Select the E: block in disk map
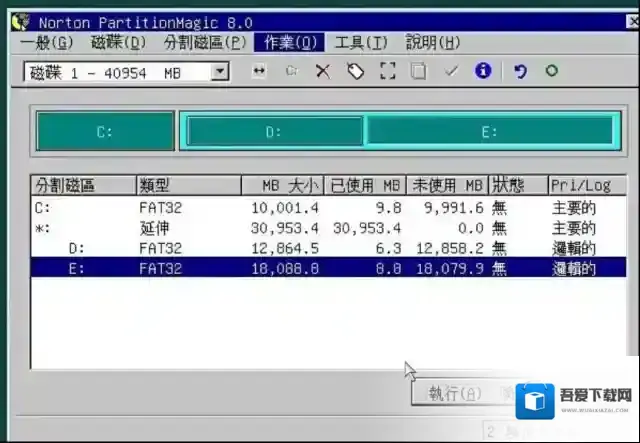The image size is (640, 443). [x=490, y=131]
